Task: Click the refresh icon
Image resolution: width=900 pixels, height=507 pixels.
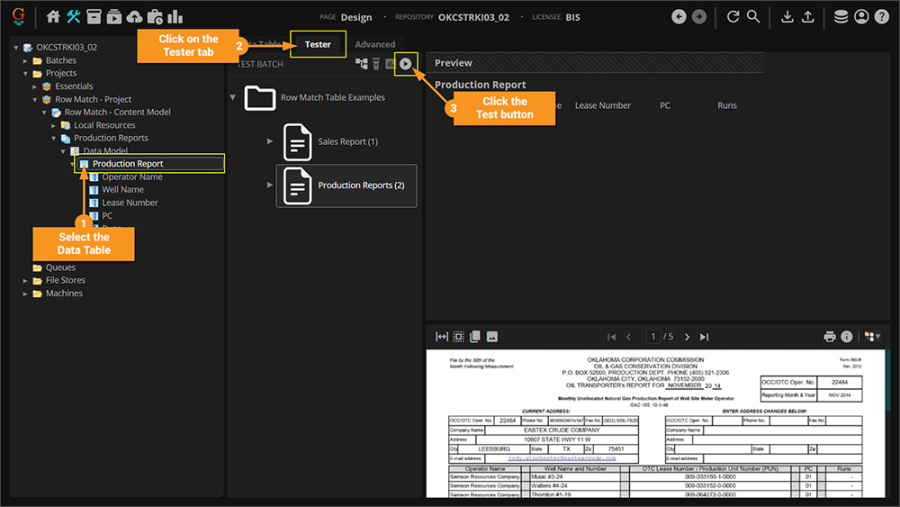Action: pos(733,17)
